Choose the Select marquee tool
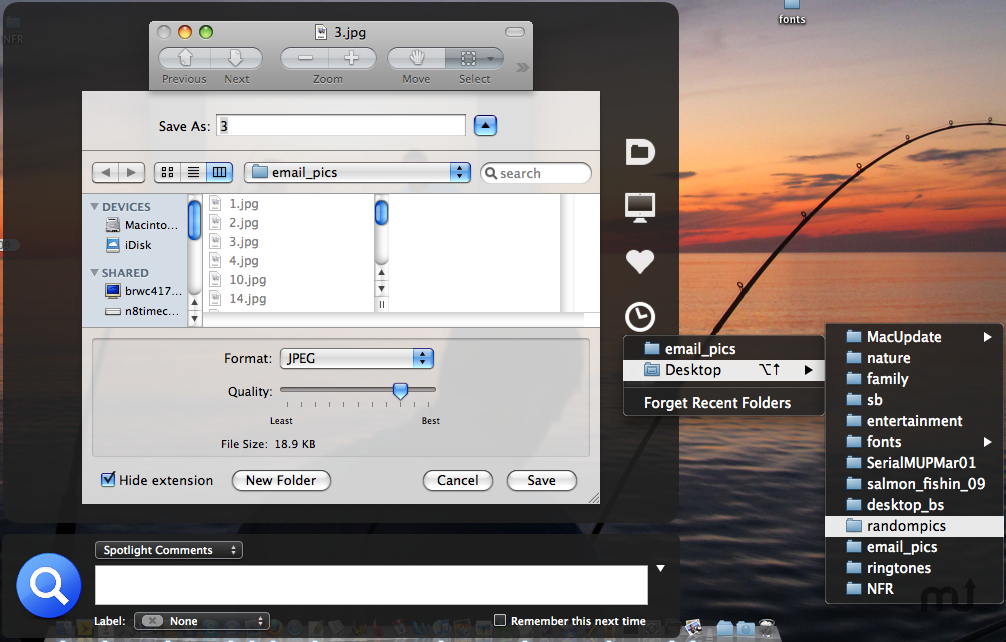 474,58
